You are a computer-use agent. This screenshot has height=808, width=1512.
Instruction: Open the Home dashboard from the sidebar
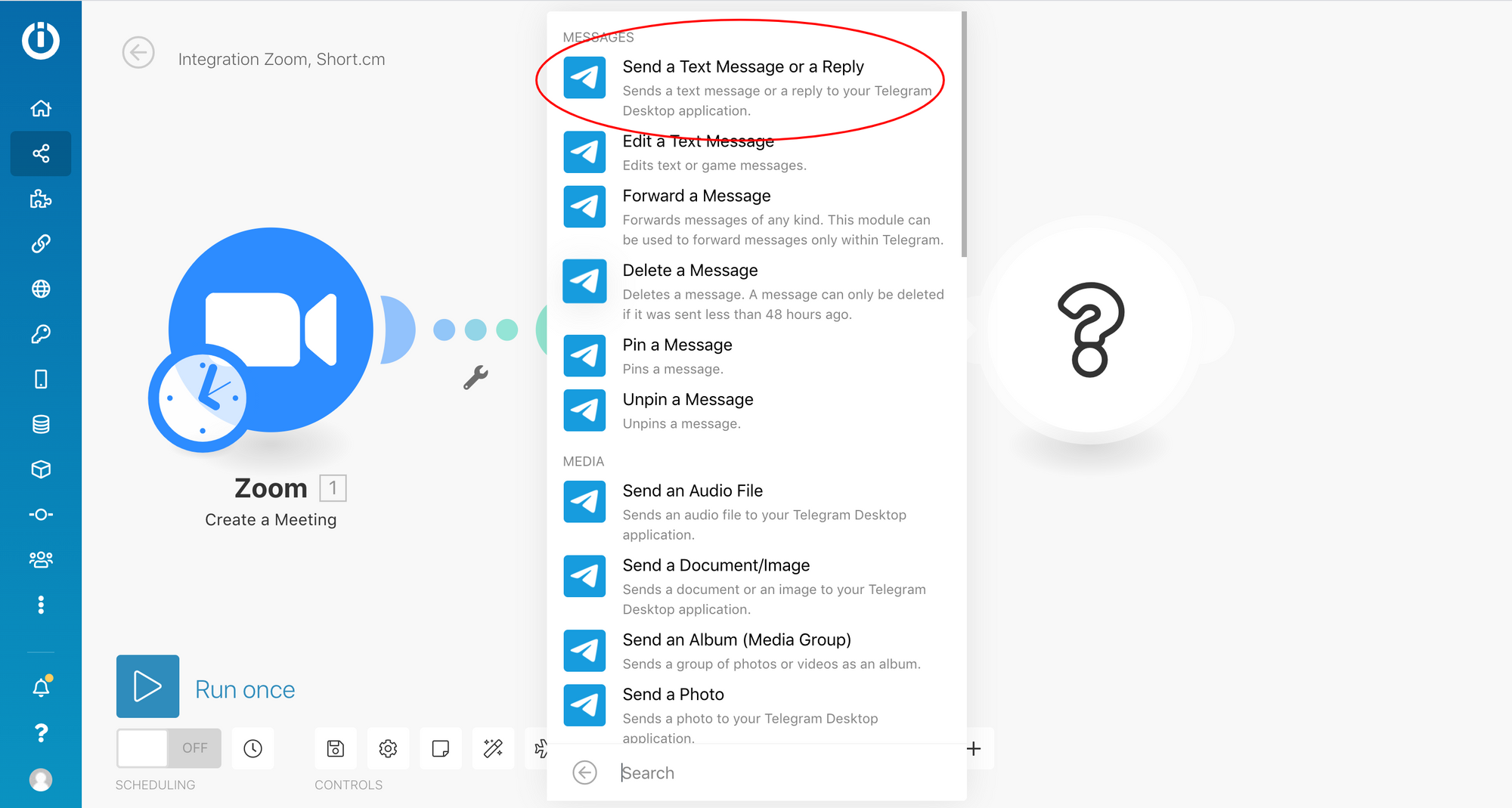pos(41,109)
